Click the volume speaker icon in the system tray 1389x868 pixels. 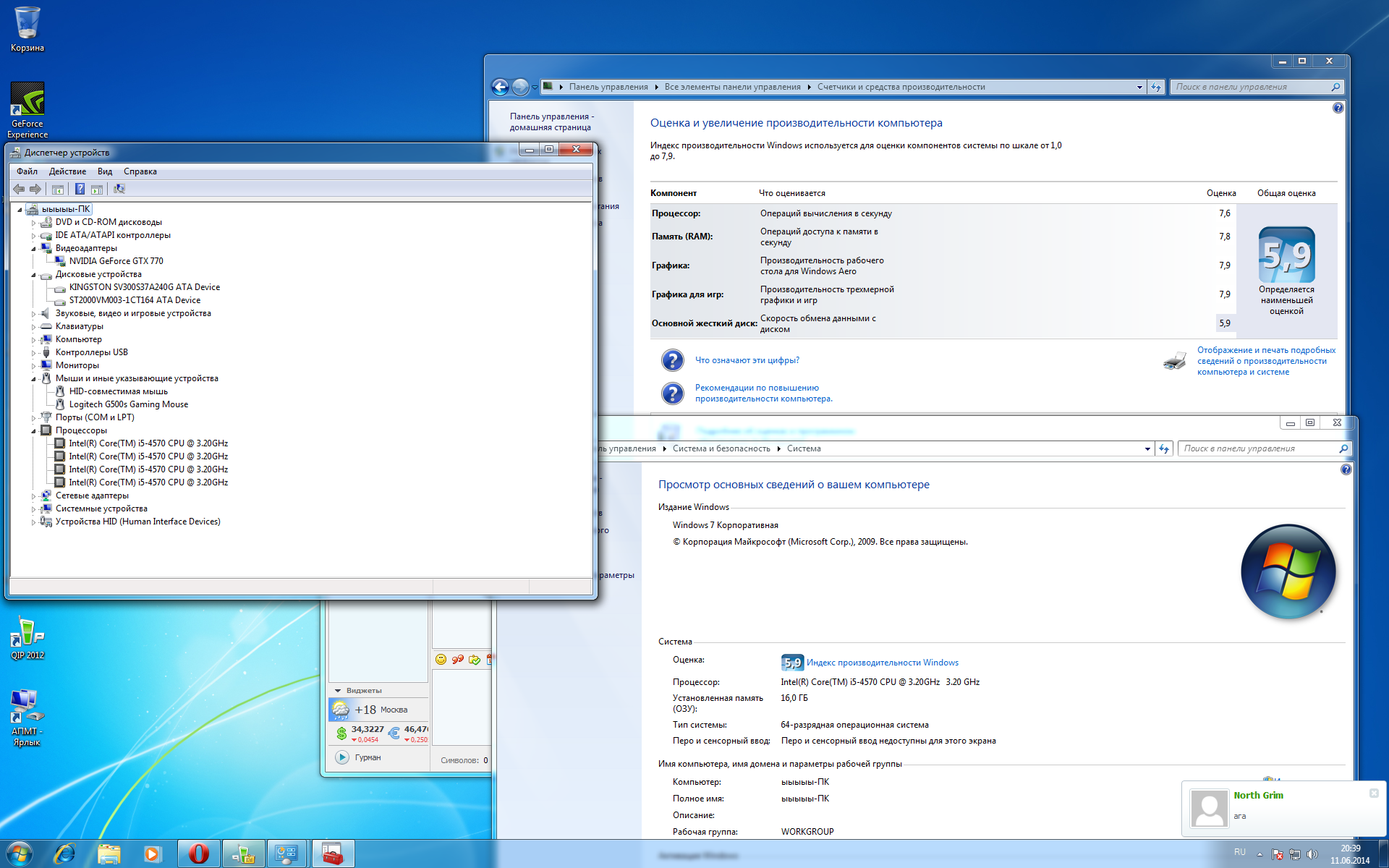(1312, 854)
